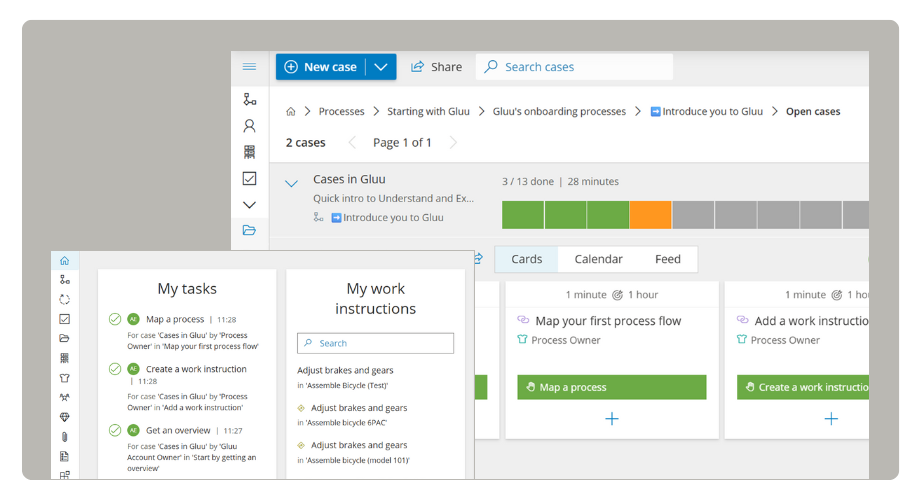Click the paperclip icon in lower sidebar

pos(65,437)
